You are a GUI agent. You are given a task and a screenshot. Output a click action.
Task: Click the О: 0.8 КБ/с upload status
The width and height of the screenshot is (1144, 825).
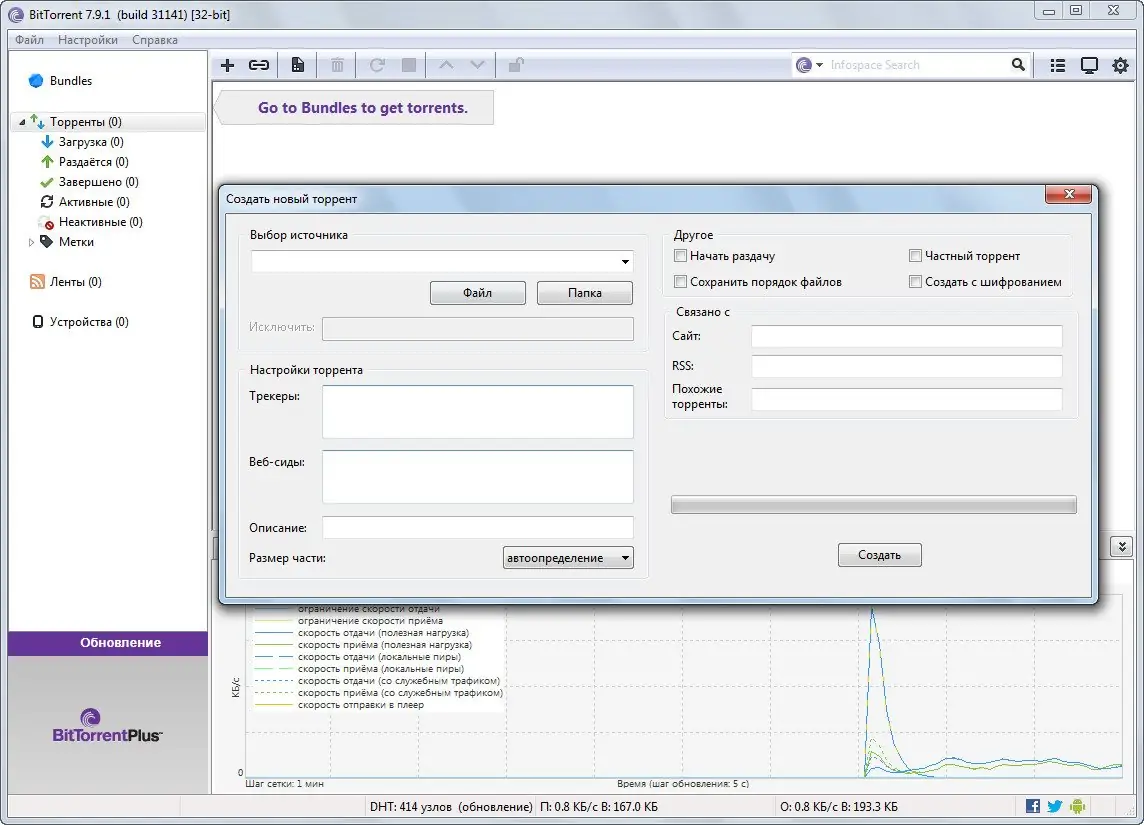click(839, 807)
